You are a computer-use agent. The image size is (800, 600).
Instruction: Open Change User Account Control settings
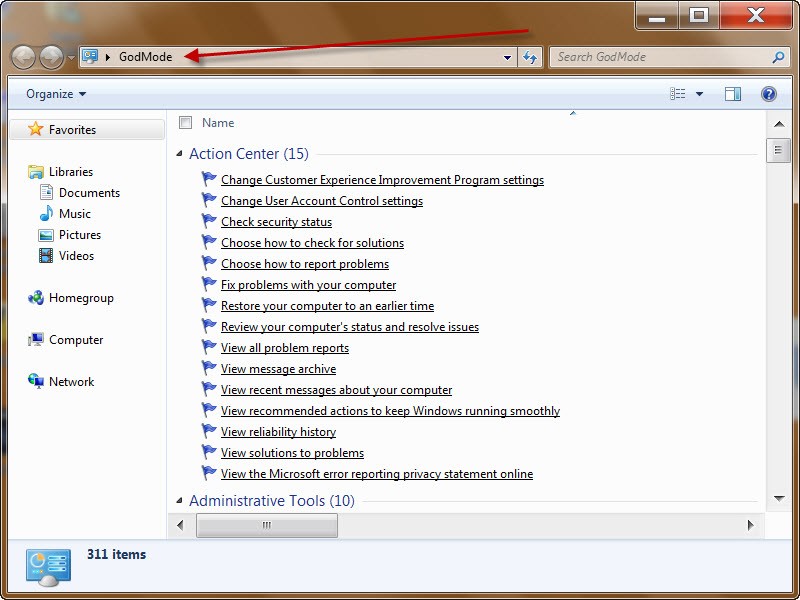coord(321,201)
